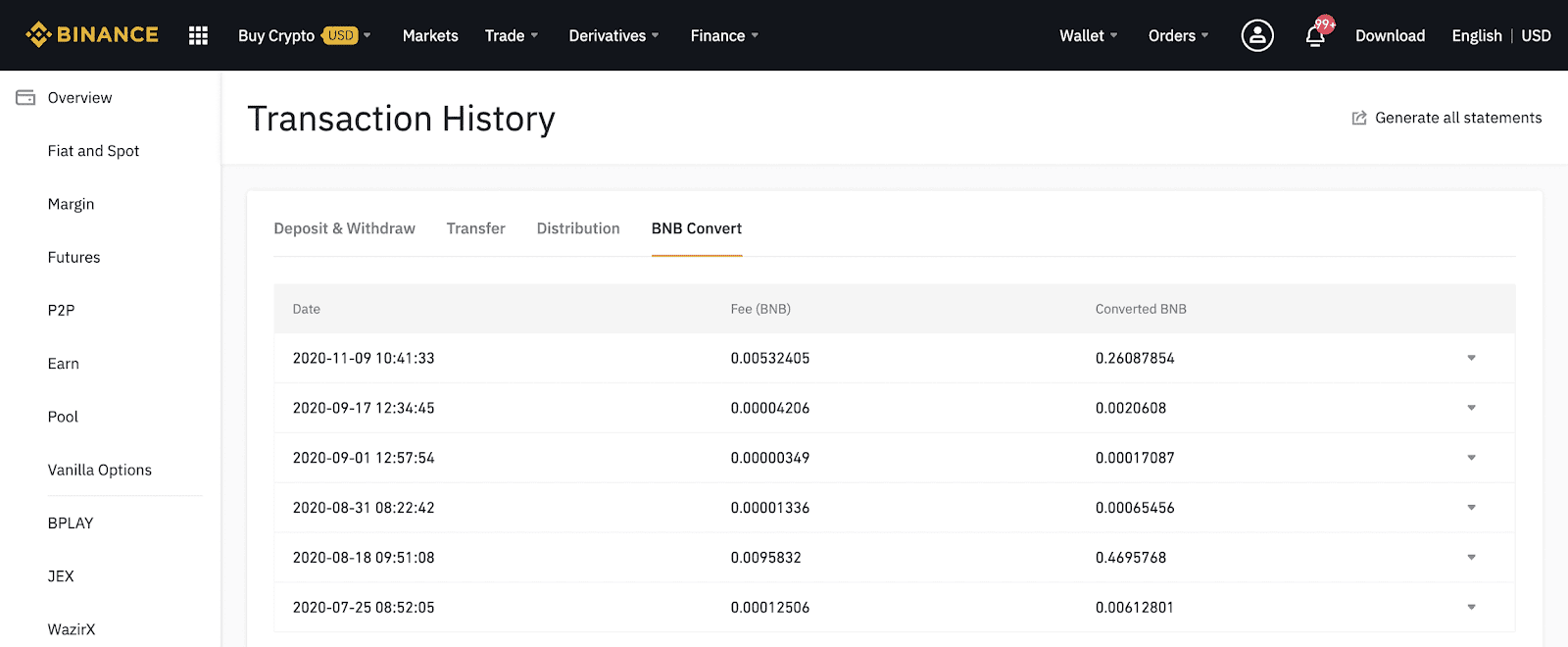
Task: Click the date 2020-08-18 09:51:08
Action: pyautogui.click(x=364, y=558)
